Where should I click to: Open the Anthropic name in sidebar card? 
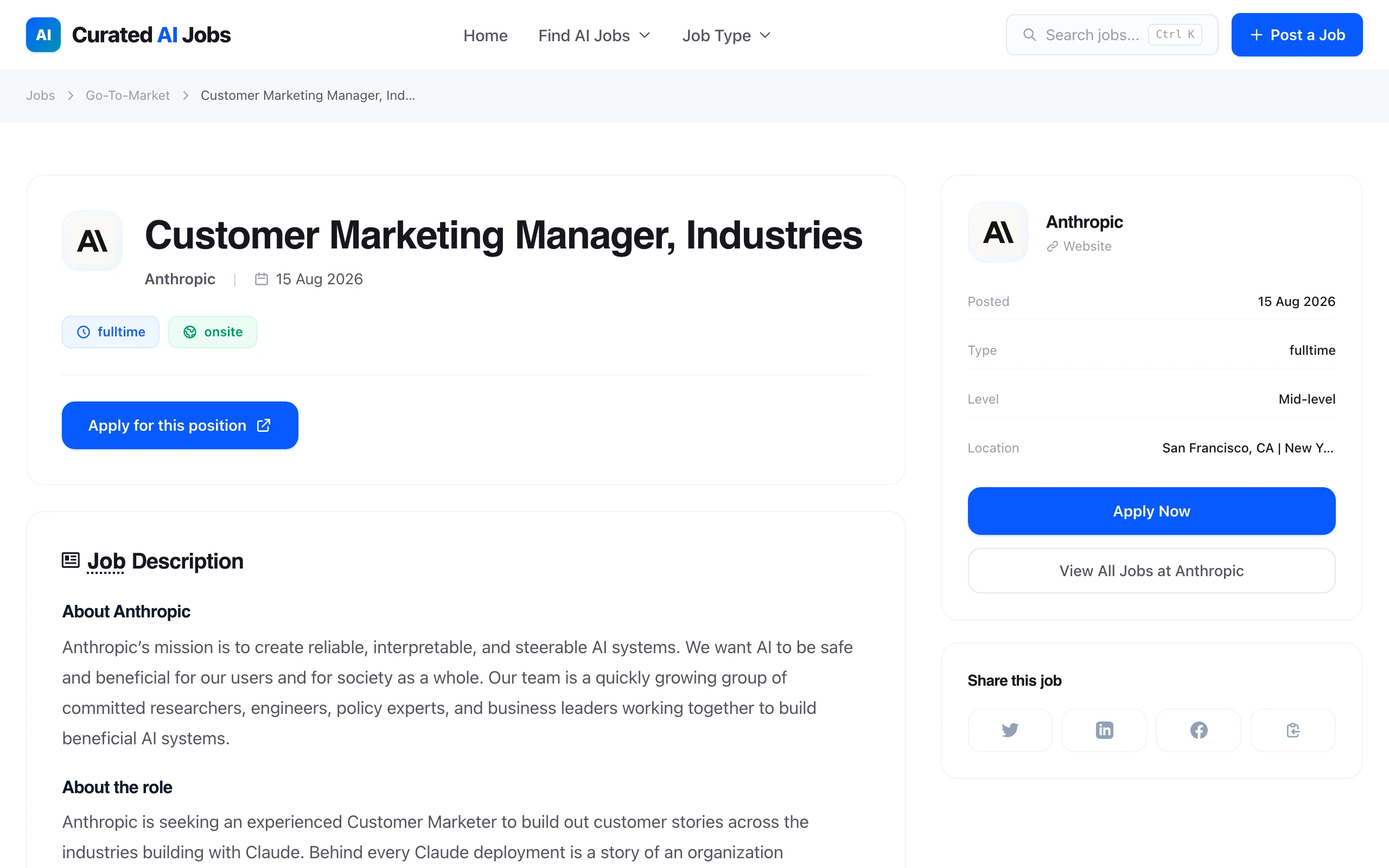click(x=1084, y=221)
